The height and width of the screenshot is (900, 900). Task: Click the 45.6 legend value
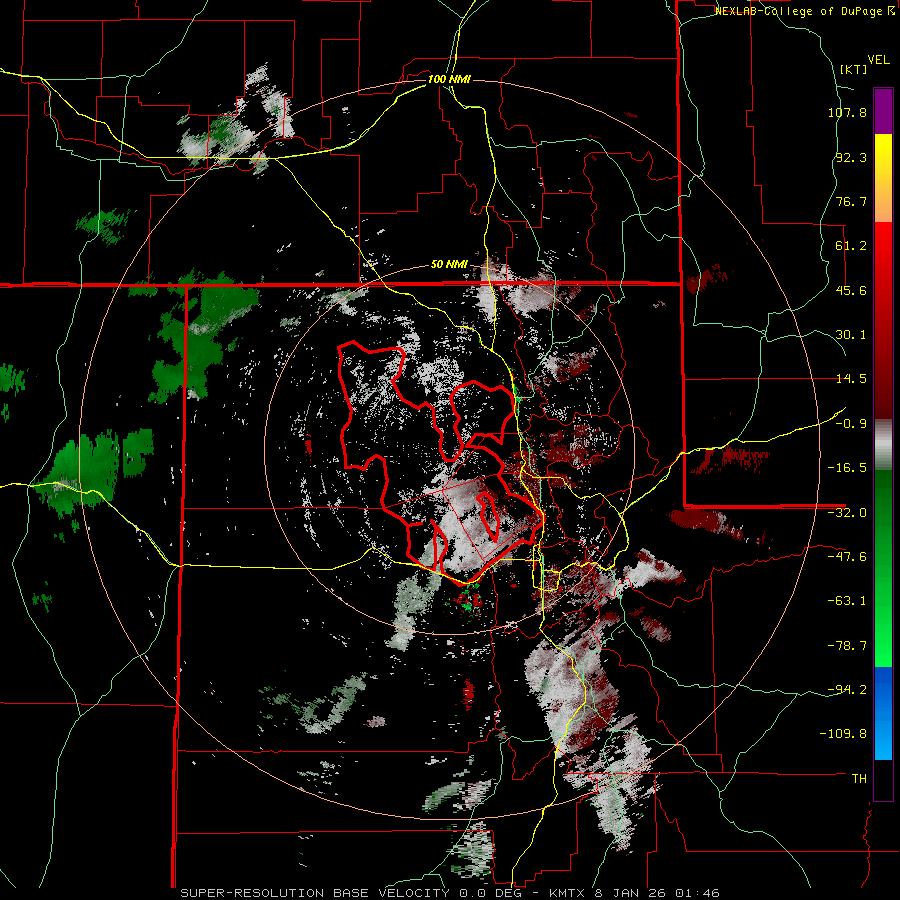(x=851, y=290)
